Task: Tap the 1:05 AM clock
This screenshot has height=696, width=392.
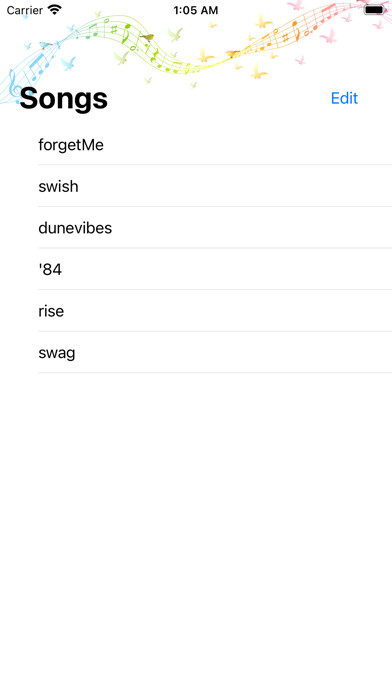Action: point(196,10)
